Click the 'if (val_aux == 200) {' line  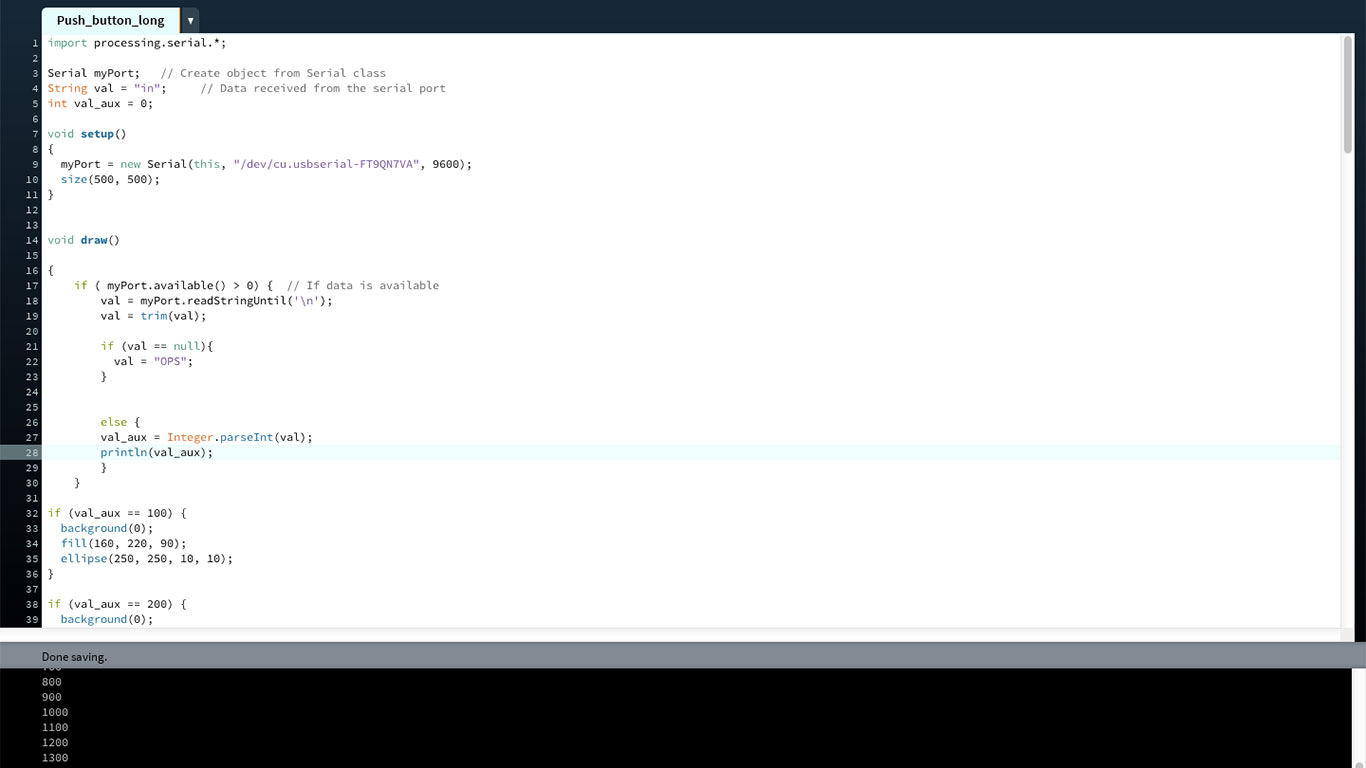[x=117, y=604]
